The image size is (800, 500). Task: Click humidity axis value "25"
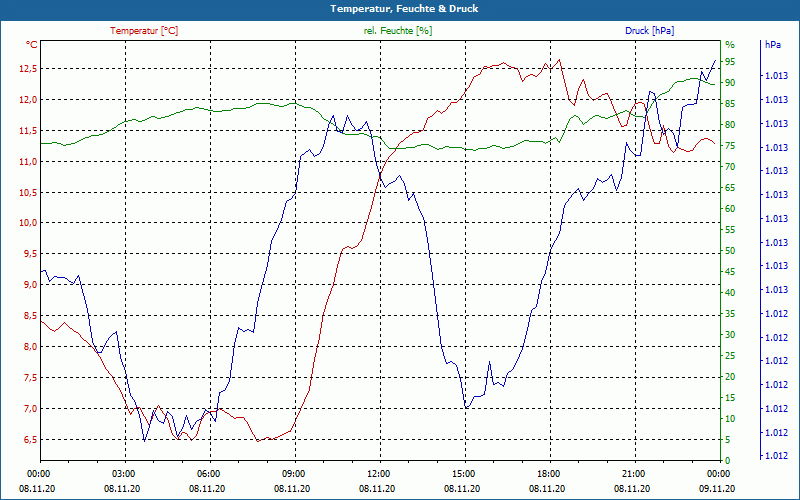click(x=730, y=356)
